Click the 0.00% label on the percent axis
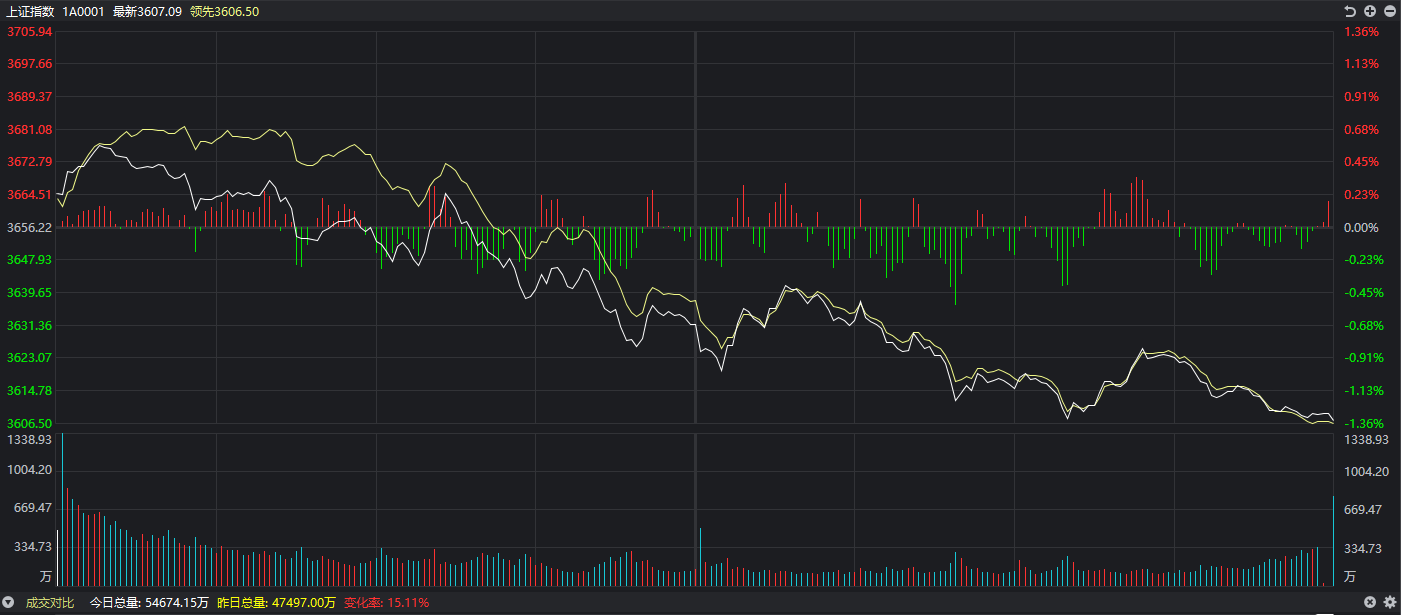 point(1361,227)
